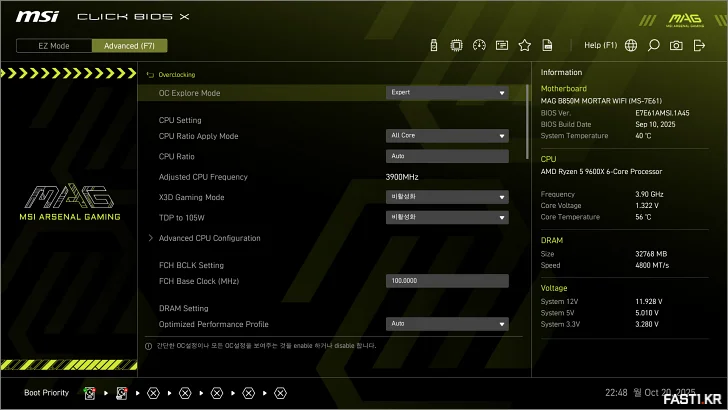
Task: Click the profile file save icon
Action: point(547,45)
